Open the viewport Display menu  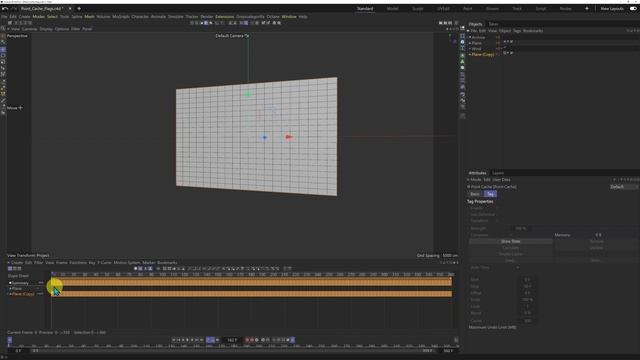coord(46,29)
